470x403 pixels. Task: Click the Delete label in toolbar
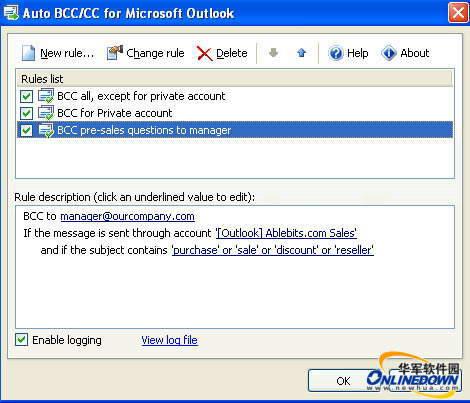pos(232,53)
